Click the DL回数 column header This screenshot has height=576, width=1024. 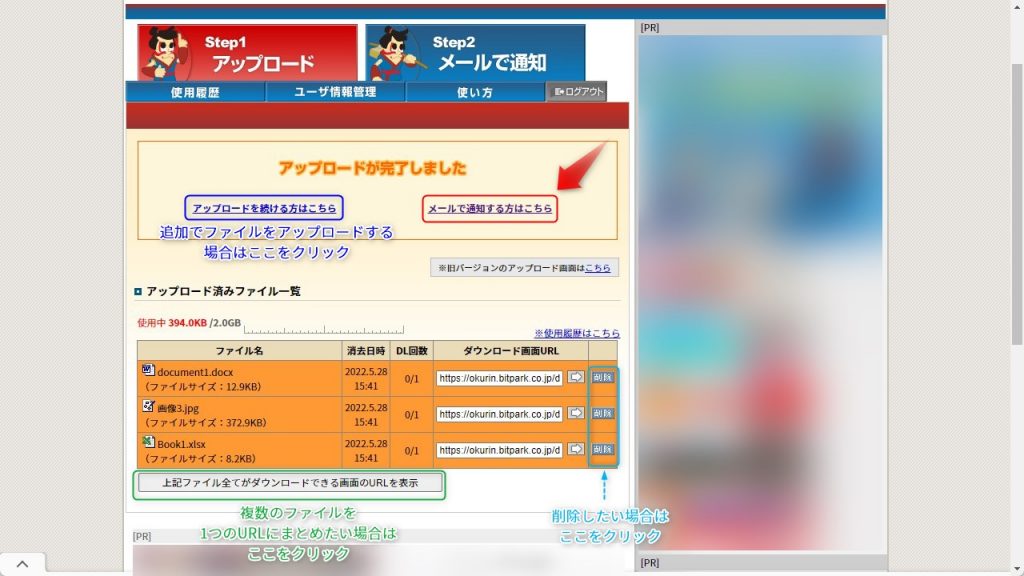(x=411, y=351)
